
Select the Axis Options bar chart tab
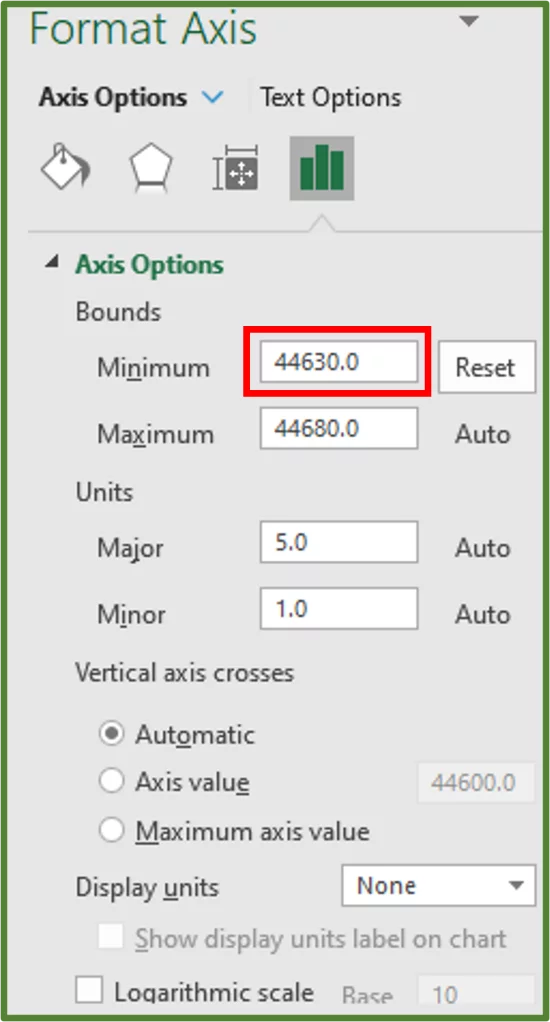coord(322,168)
